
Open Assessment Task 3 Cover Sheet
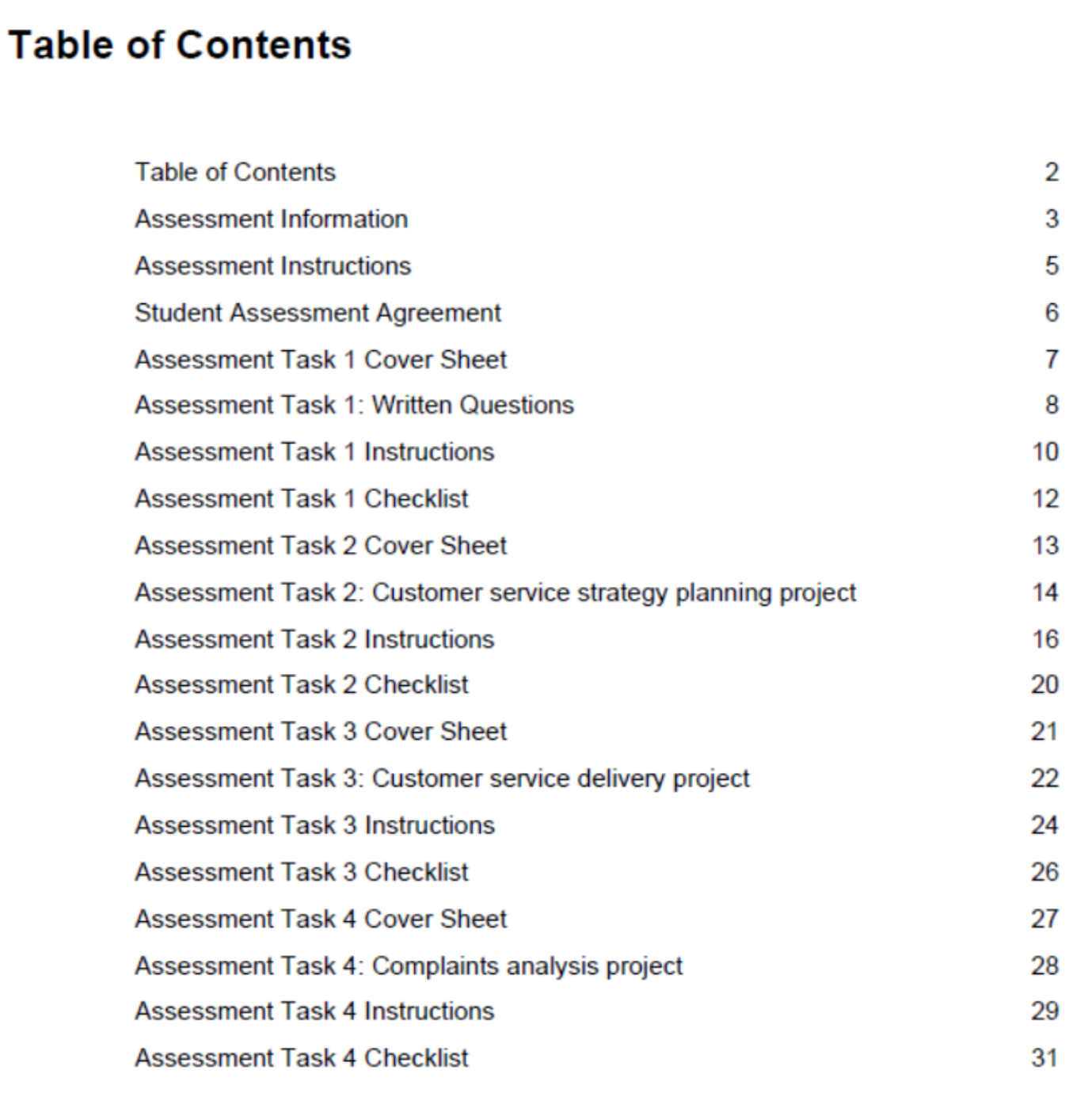[x=321, y=731]
